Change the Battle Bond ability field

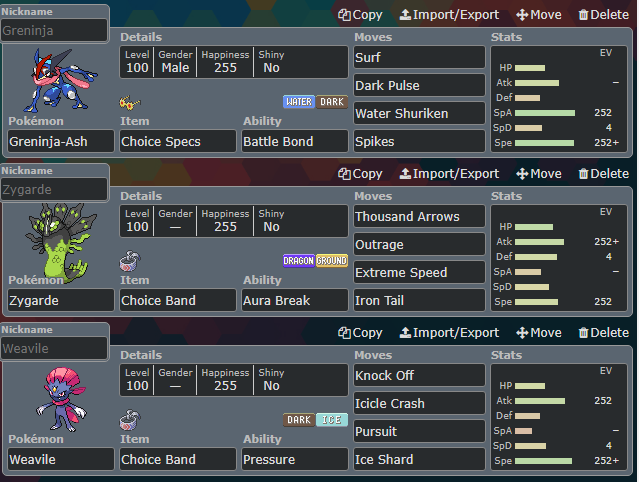(295, 141)
